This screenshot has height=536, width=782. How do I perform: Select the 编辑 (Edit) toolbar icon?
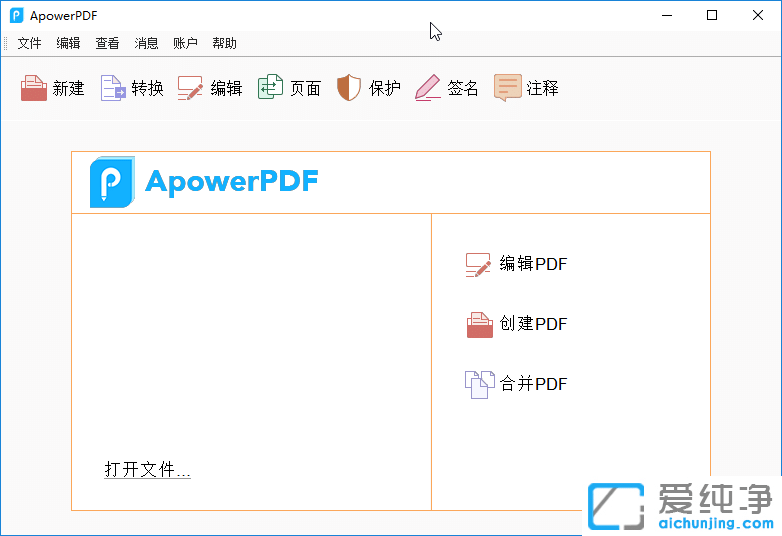[190, 88]
